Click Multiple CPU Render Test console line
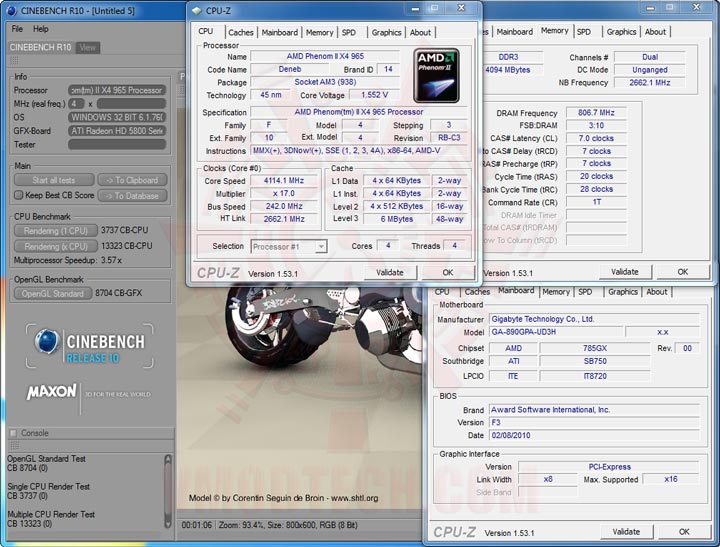Screen dimensions: 720x547 pos(51,514)
